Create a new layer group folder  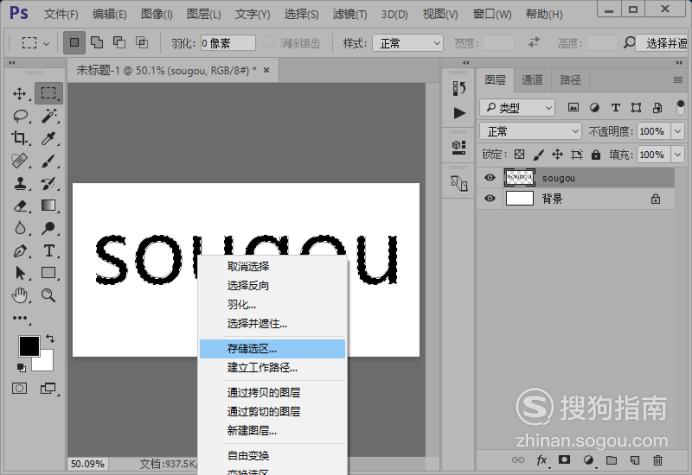[611, 460]
